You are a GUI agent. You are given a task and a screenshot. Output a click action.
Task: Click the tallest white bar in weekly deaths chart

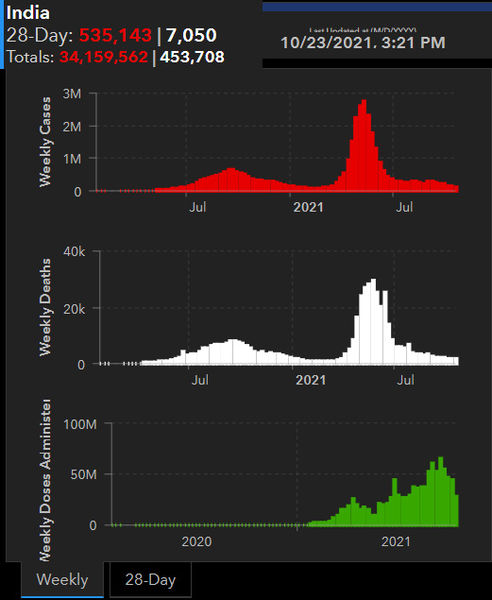373,321
